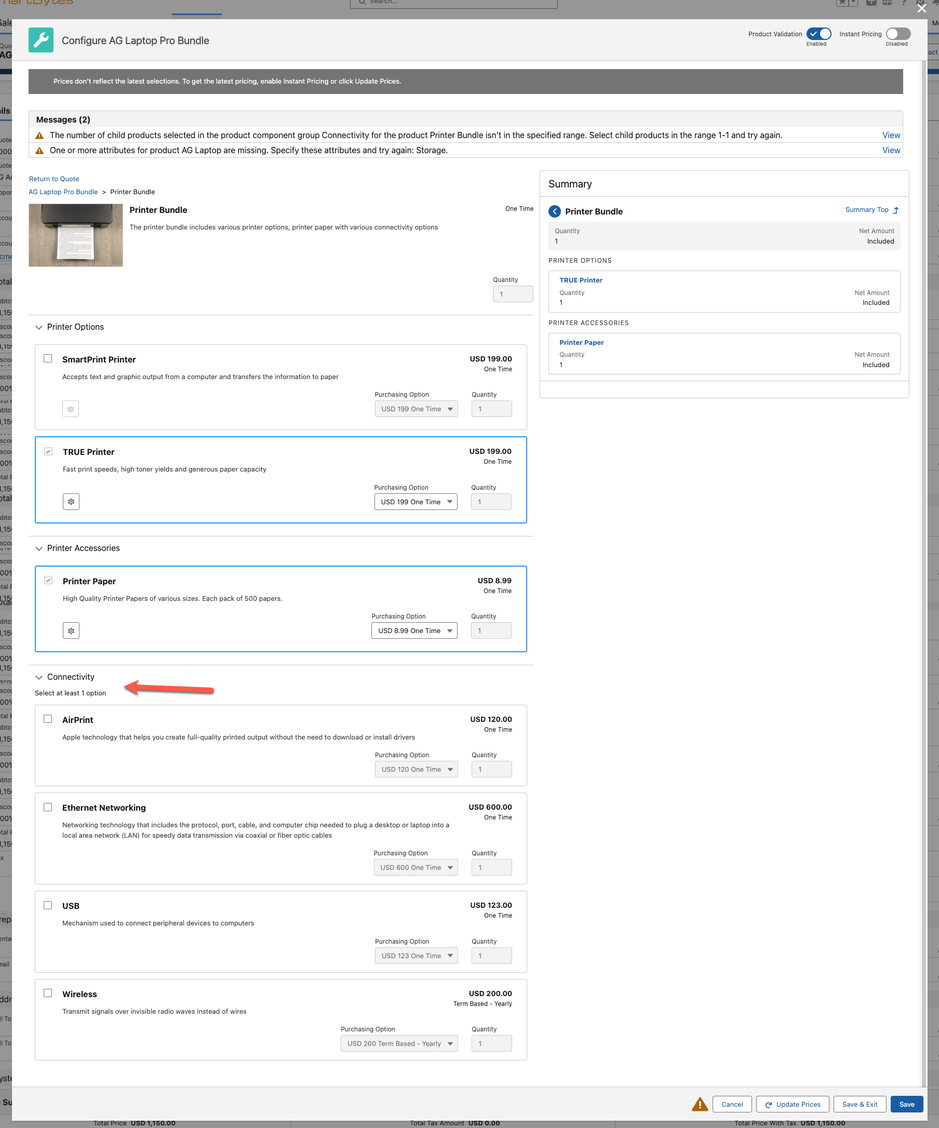This screenshot has width=939, height=1128.
Task: Disable the Product Validation toggle
Action: pos(818,33)
